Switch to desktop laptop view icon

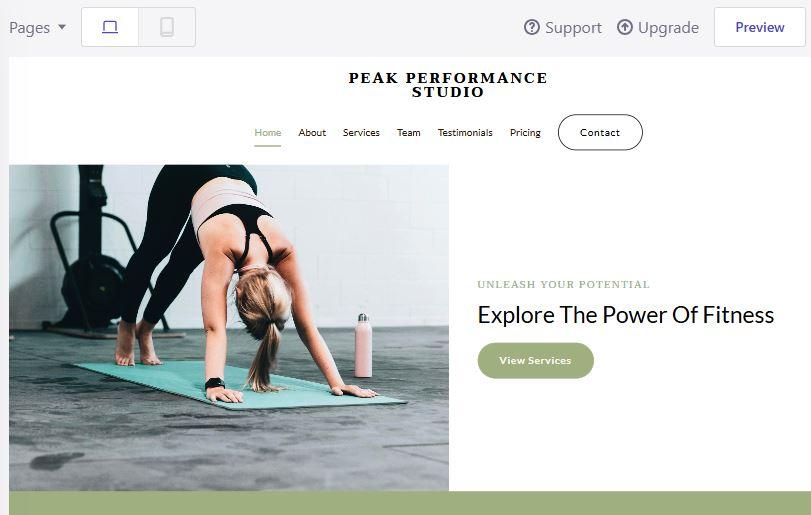click(110, 27)
